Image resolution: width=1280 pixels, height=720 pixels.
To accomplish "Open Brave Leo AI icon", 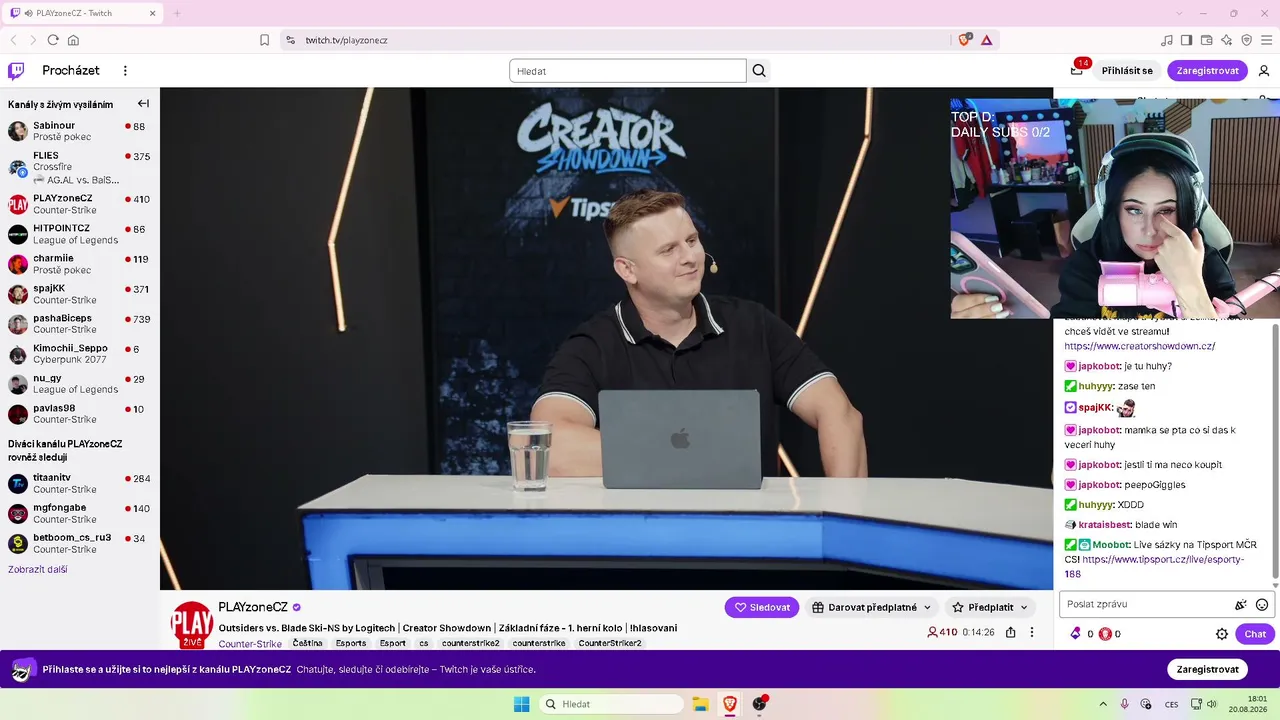I will click(1226, 40).
